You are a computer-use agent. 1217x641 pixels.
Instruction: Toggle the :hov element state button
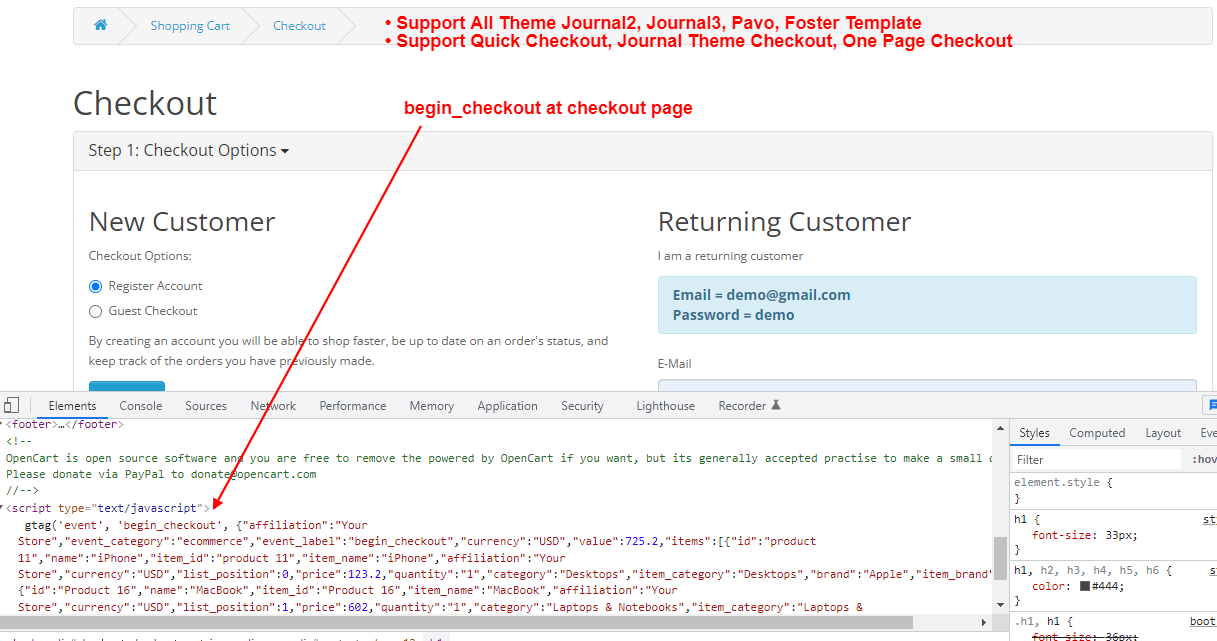[1203, 460]
